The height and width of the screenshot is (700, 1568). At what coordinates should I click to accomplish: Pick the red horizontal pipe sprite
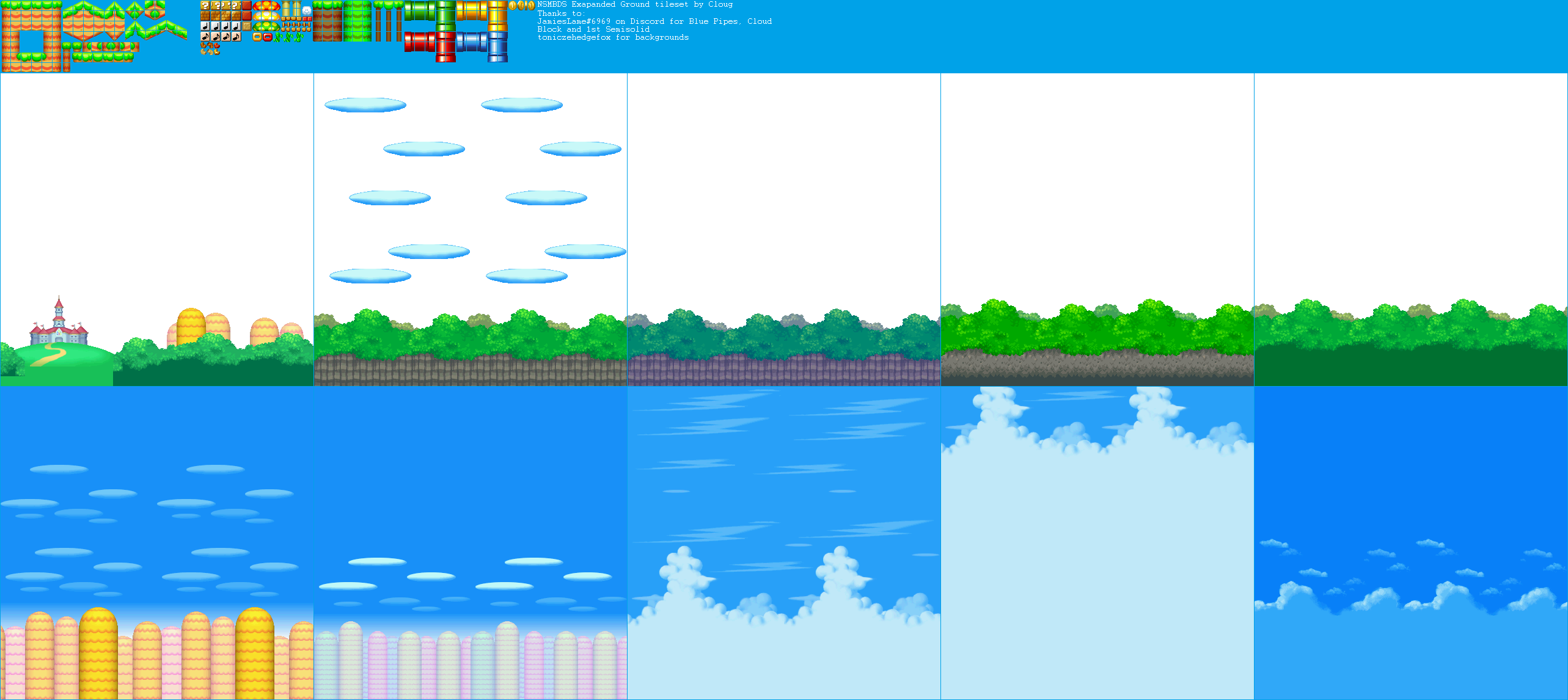coord(420,42)
